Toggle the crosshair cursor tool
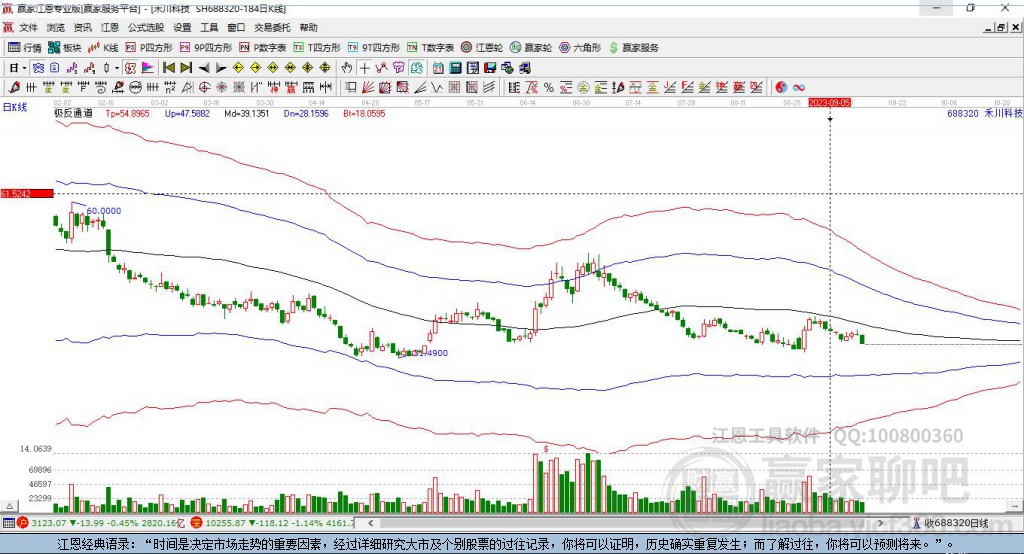Viewport: 1024px width, 554px height. pos(364,68)
